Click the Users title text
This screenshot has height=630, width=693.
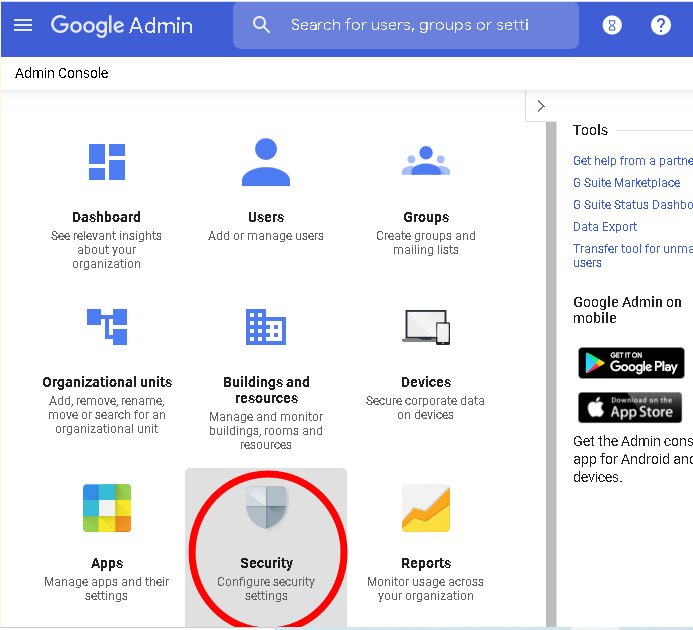point(266,217)
